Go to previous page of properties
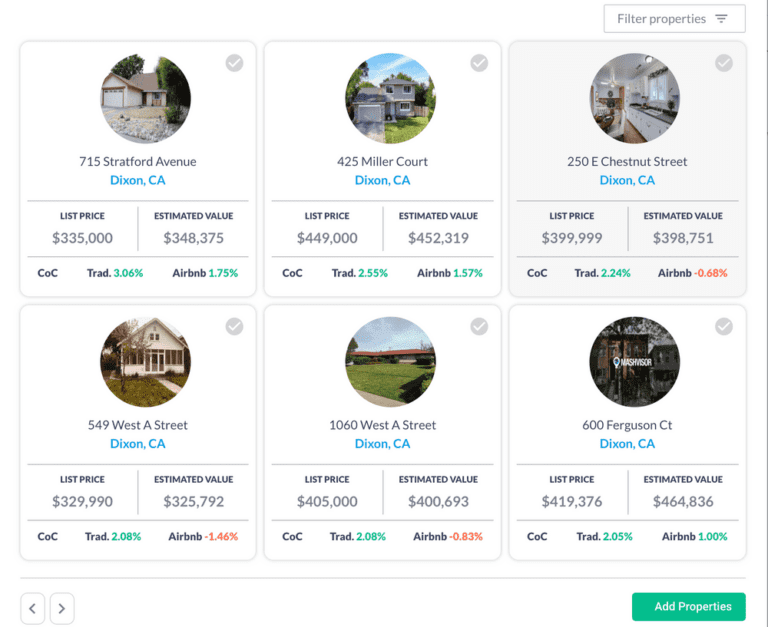 click(33, 607)
